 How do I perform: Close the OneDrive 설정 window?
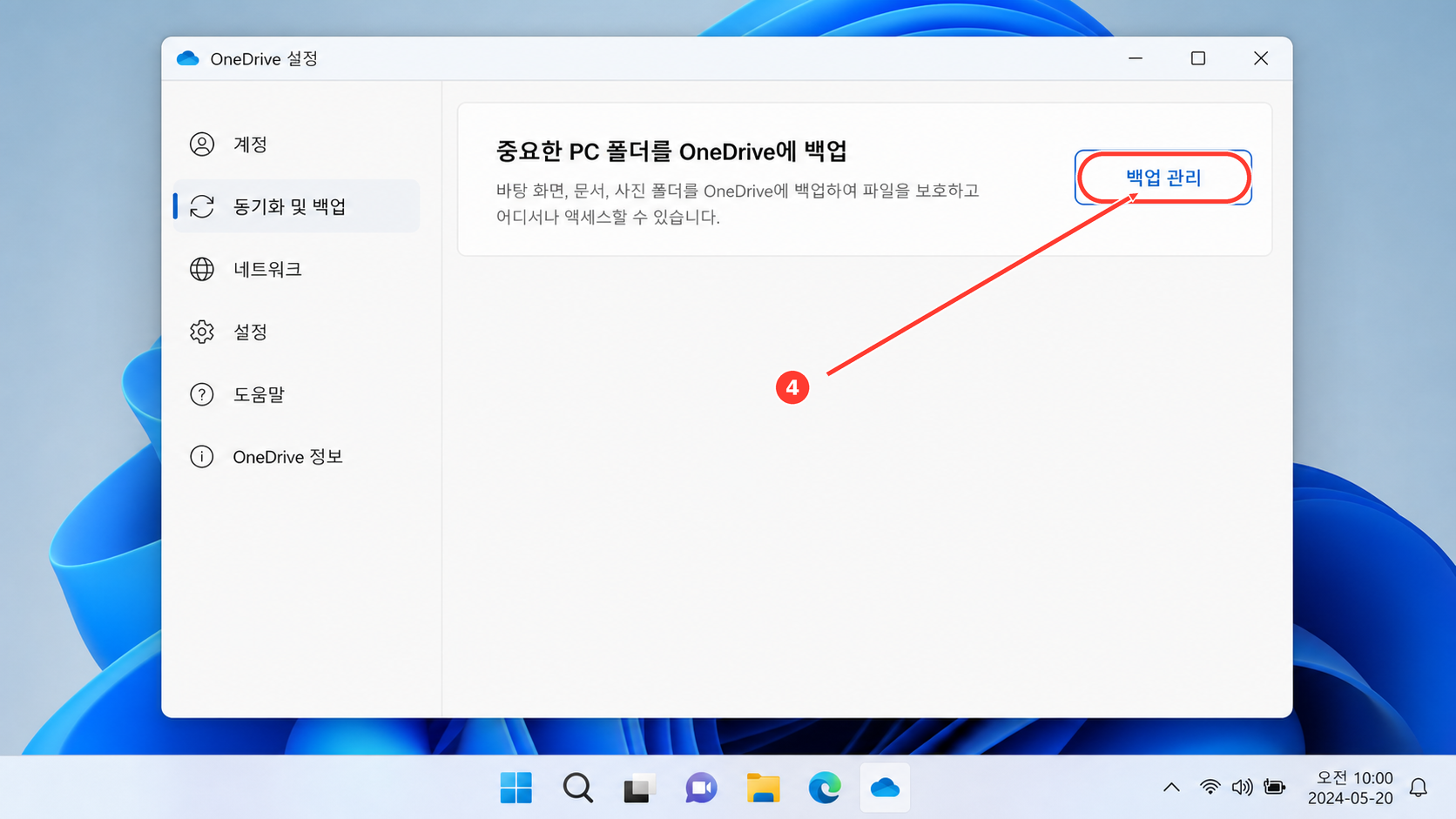tap(1261, 58)
